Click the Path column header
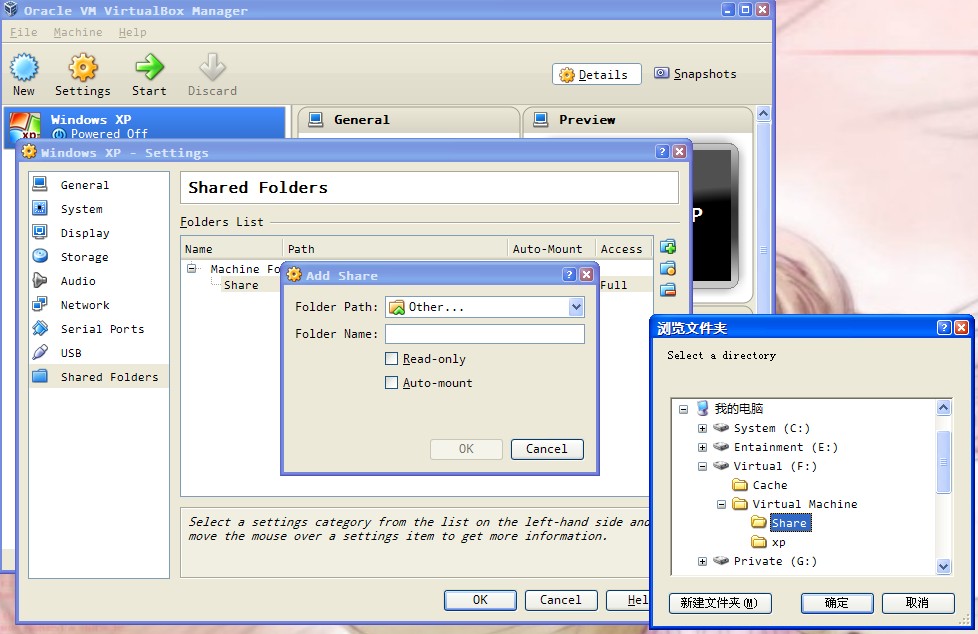The image size is (978, 634). coord(395,249)
